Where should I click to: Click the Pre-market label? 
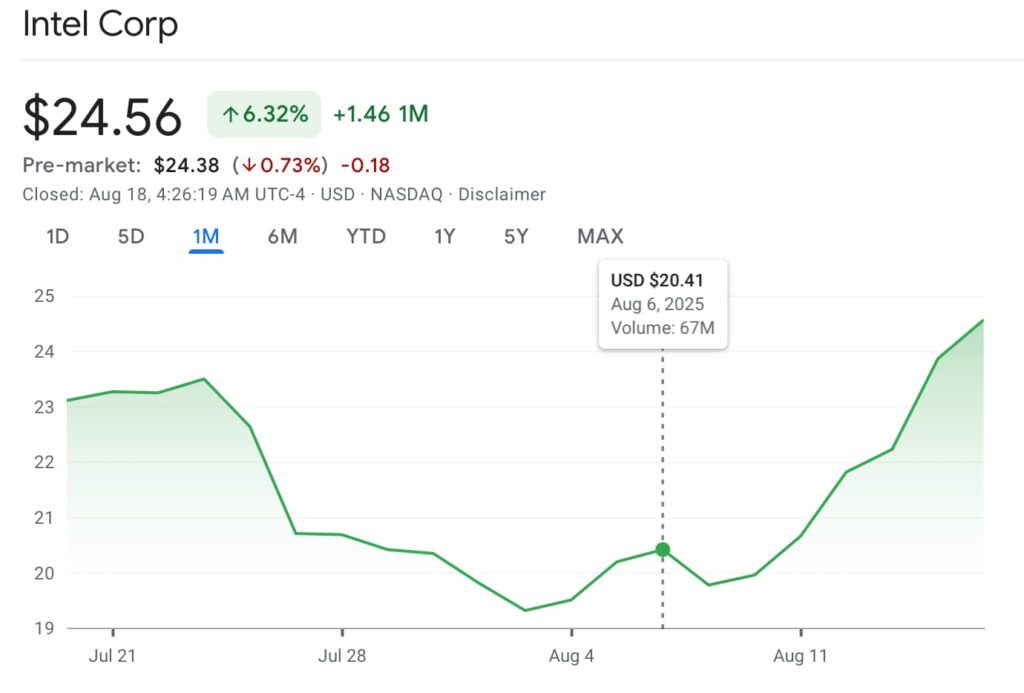(x=82, y=165)
